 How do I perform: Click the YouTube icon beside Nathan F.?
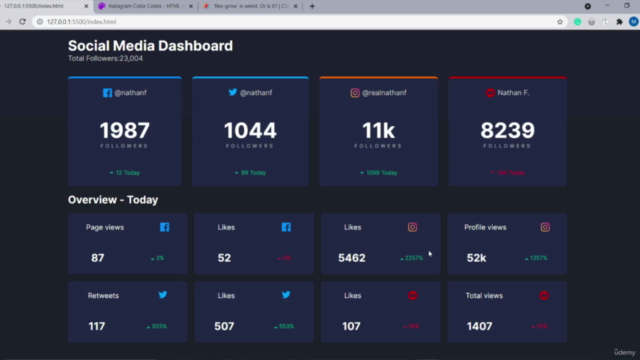(490, 93)
